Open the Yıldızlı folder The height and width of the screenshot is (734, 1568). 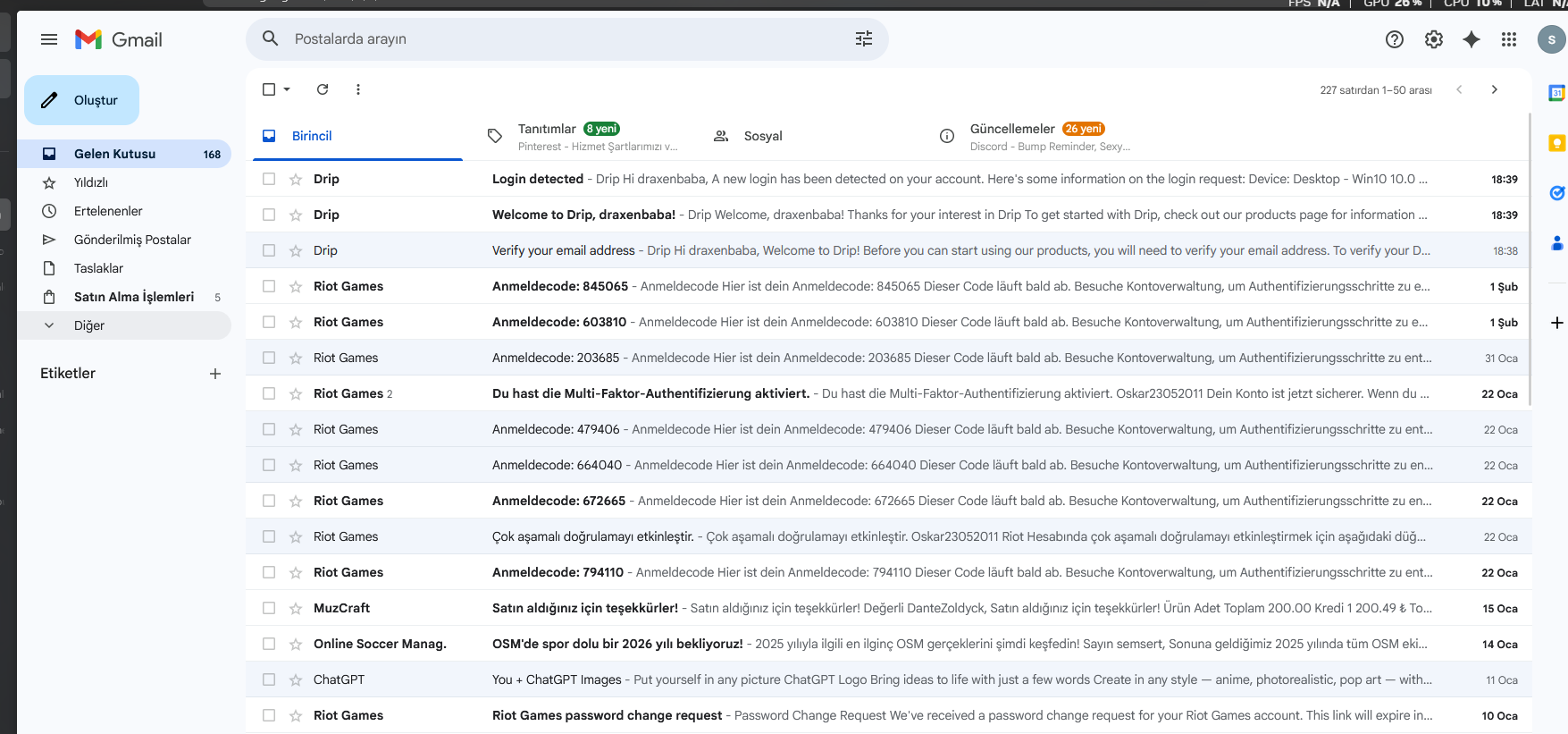click(x=124, y=182)
